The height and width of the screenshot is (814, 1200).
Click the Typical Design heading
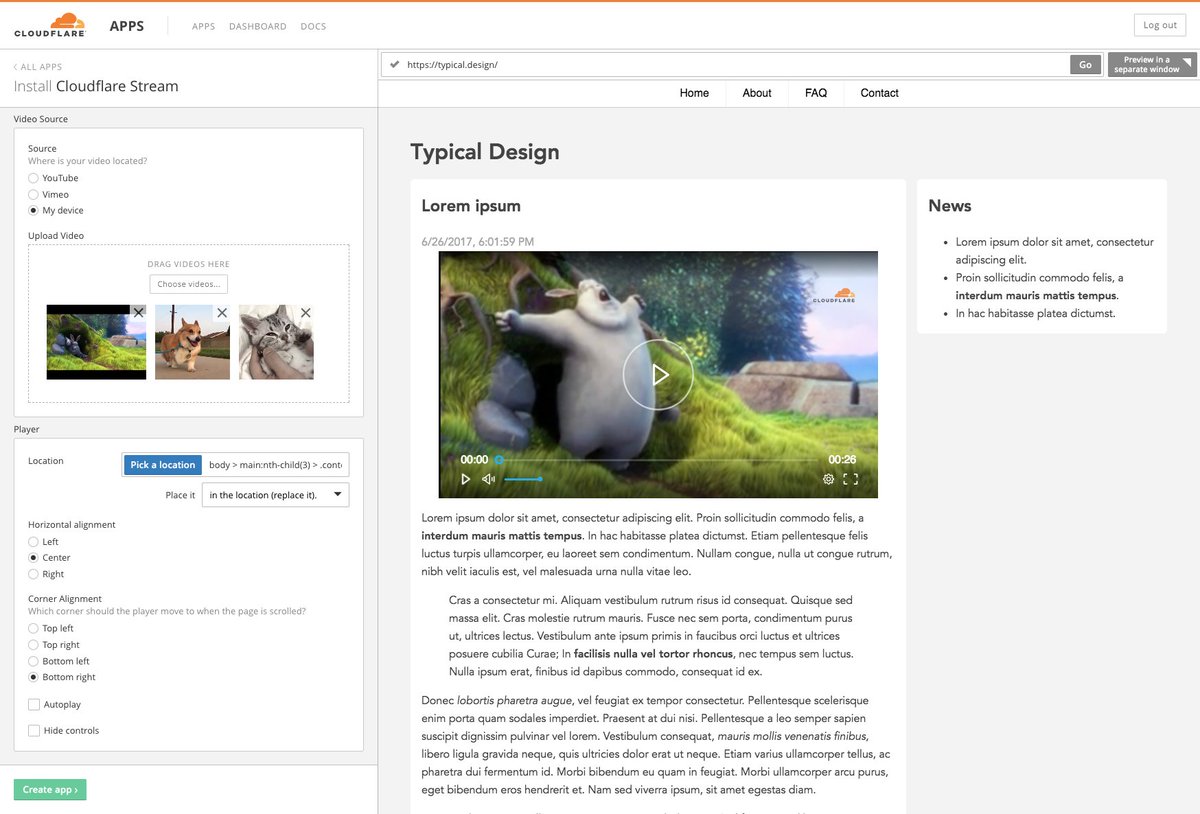tap(485, 152)
